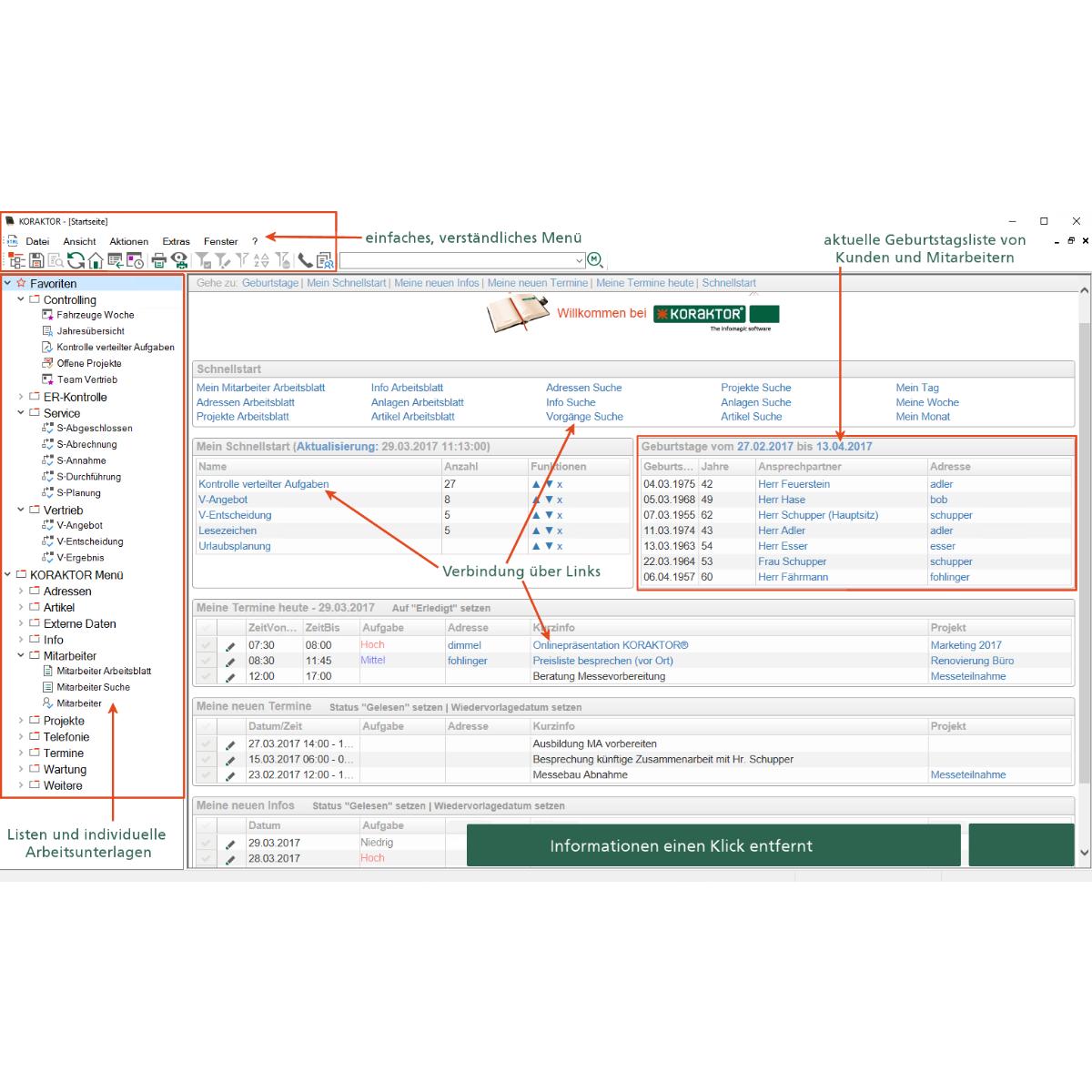Click pencil icon for the 29.03.2017 info row
The width and height of the screenshot is (1092, 1092).
[230, 844]
